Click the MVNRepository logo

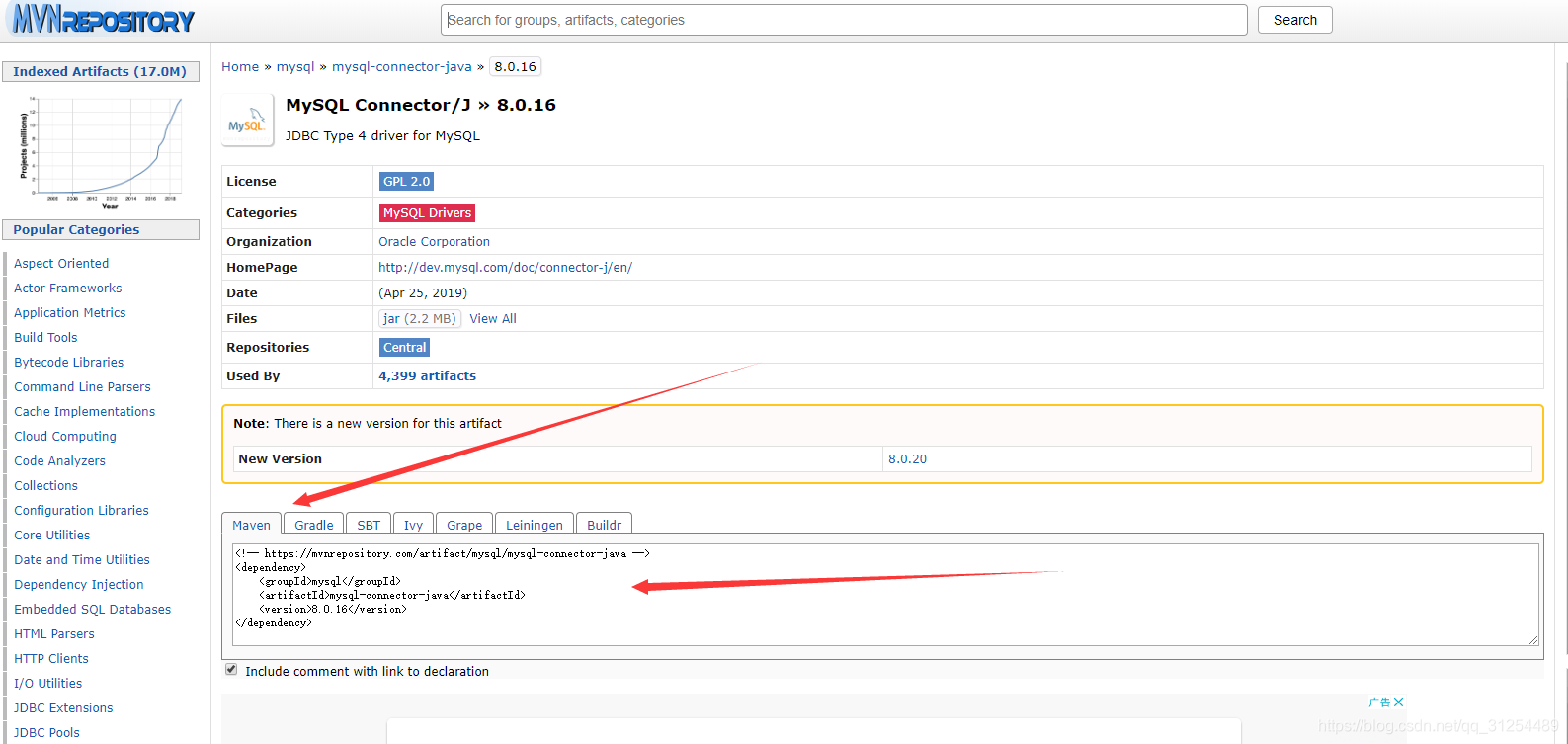click(x=103, y=19)
